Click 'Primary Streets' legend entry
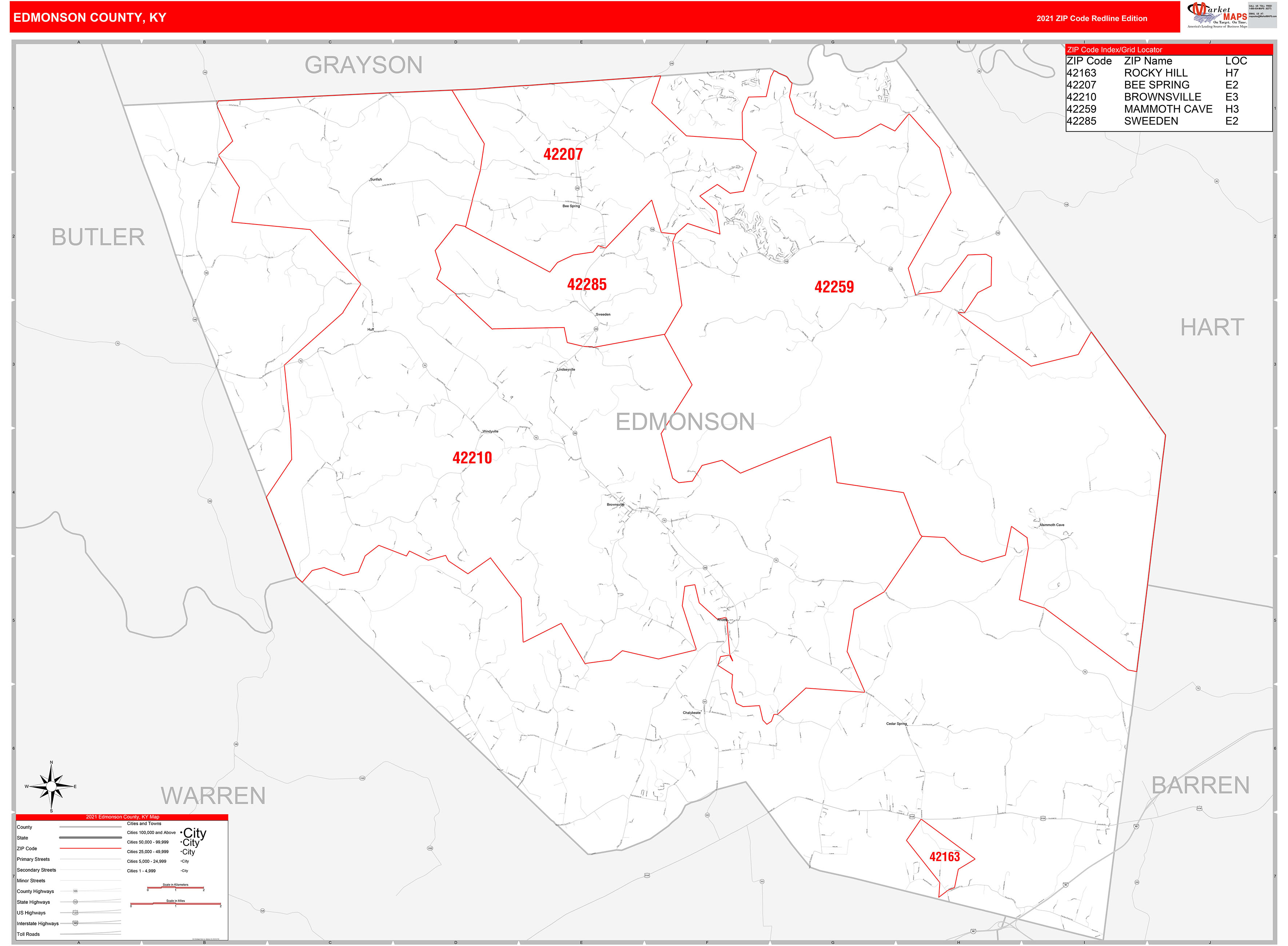1288x946 pixels. pyautogui.click(x=33, y=859)
